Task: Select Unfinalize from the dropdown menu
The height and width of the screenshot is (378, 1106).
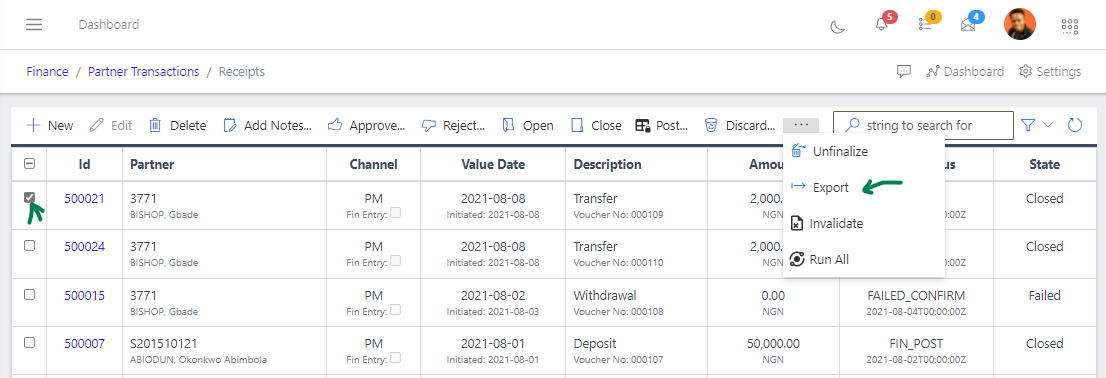Action: (x=863, y=151)
